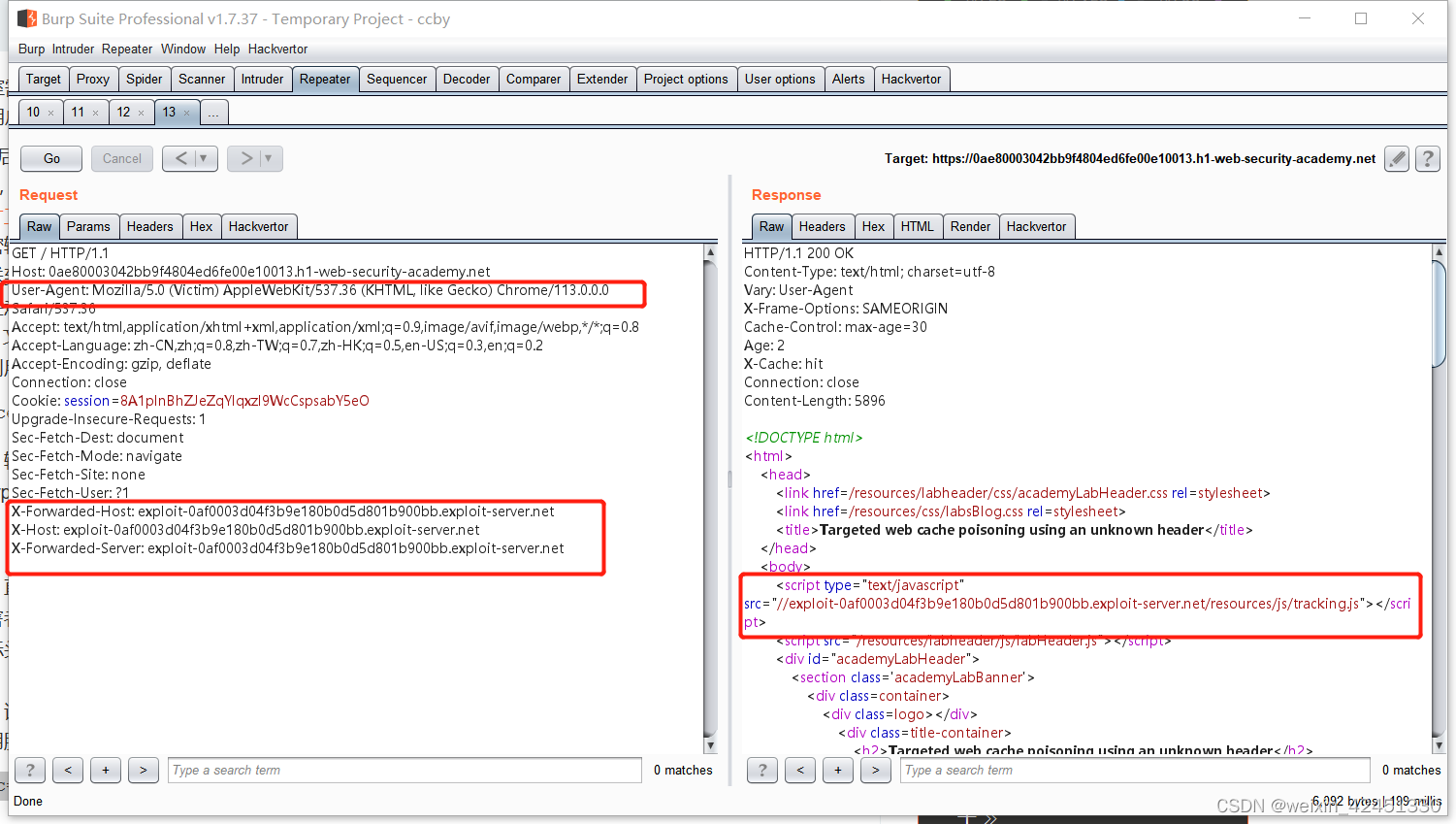Open the Project options tab
This screenshot has width=1456, height=824.
tap(686, 79)
